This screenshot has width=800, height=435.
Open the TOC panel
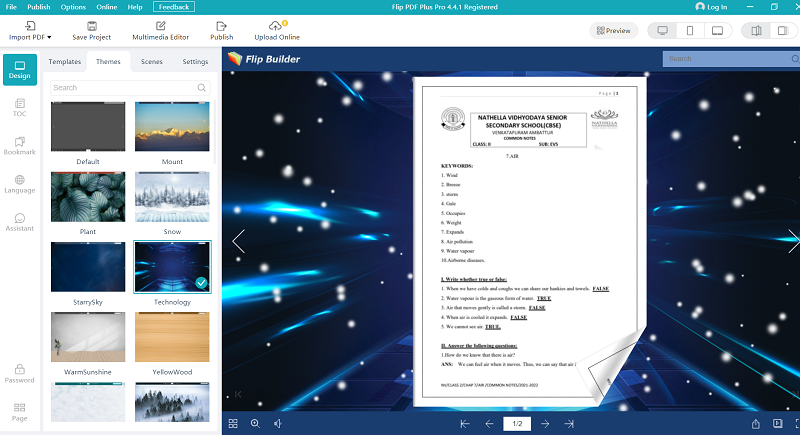[x=19, y=107]
